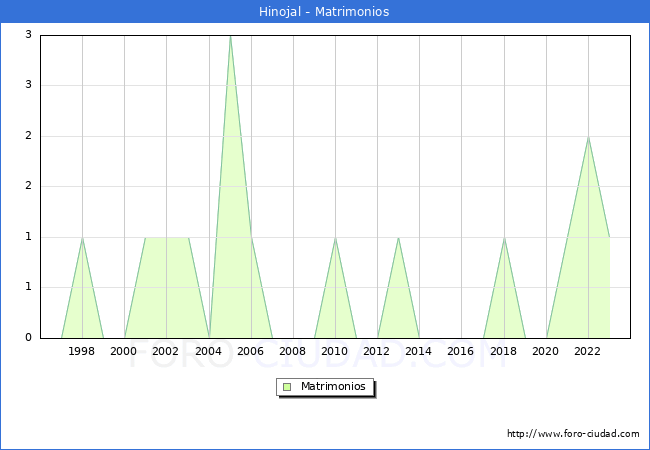
Task: Click the green Matrimonios legend swatch
Action: pos(287,386)
